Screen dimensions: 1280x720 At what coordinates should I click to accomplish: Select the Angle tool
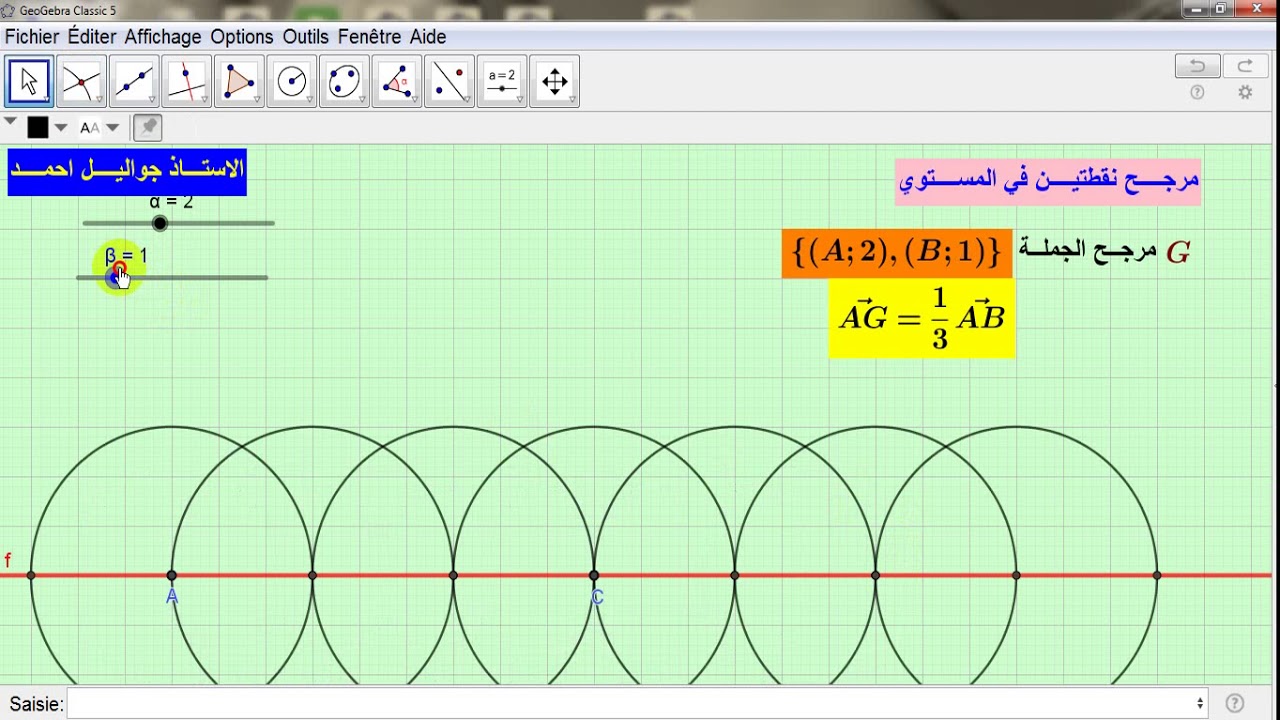tap(396, 81)
